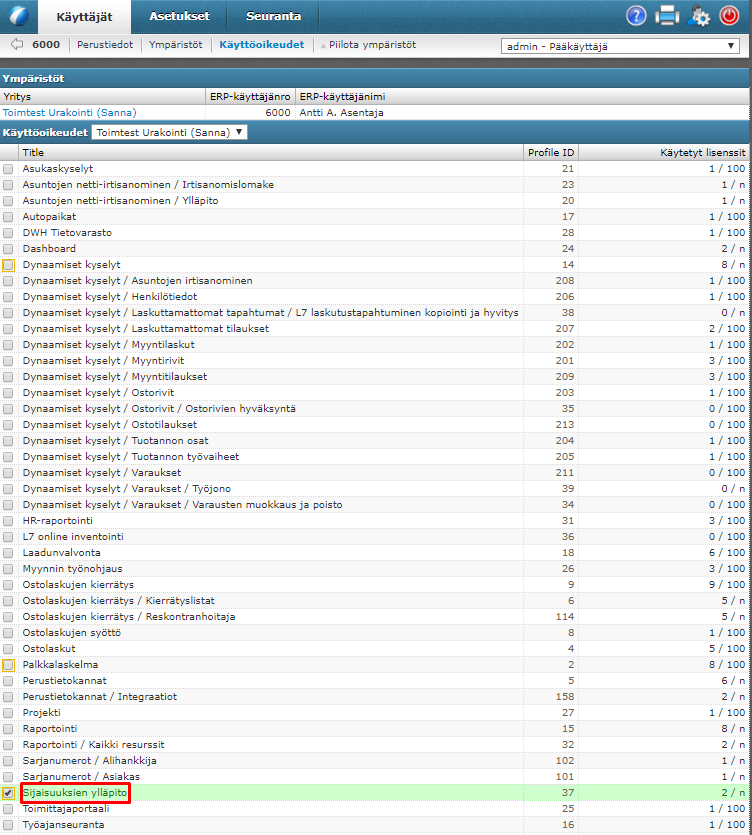Click the printer icon
Viewport: 752px width, 835px height.
(x=667, y=16)
